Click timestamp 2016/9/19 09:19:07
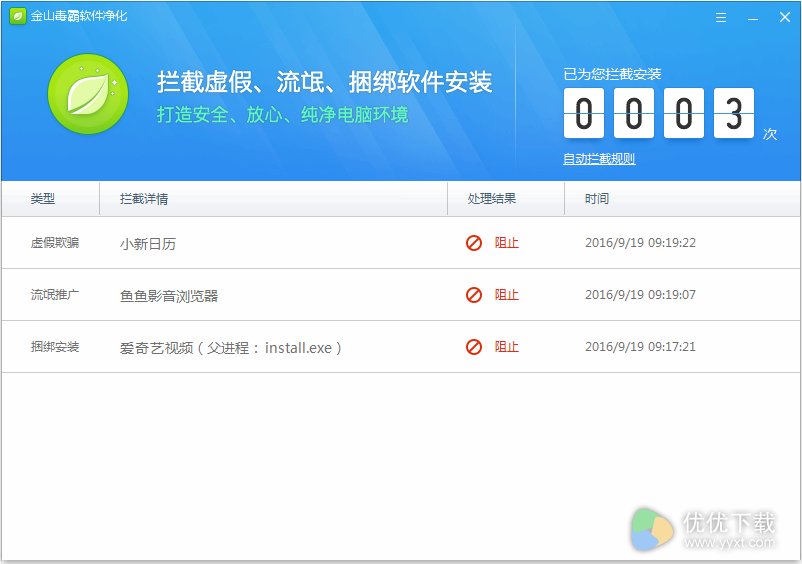Viewport: 802px width, 564px height. click(x=640, y=295)
